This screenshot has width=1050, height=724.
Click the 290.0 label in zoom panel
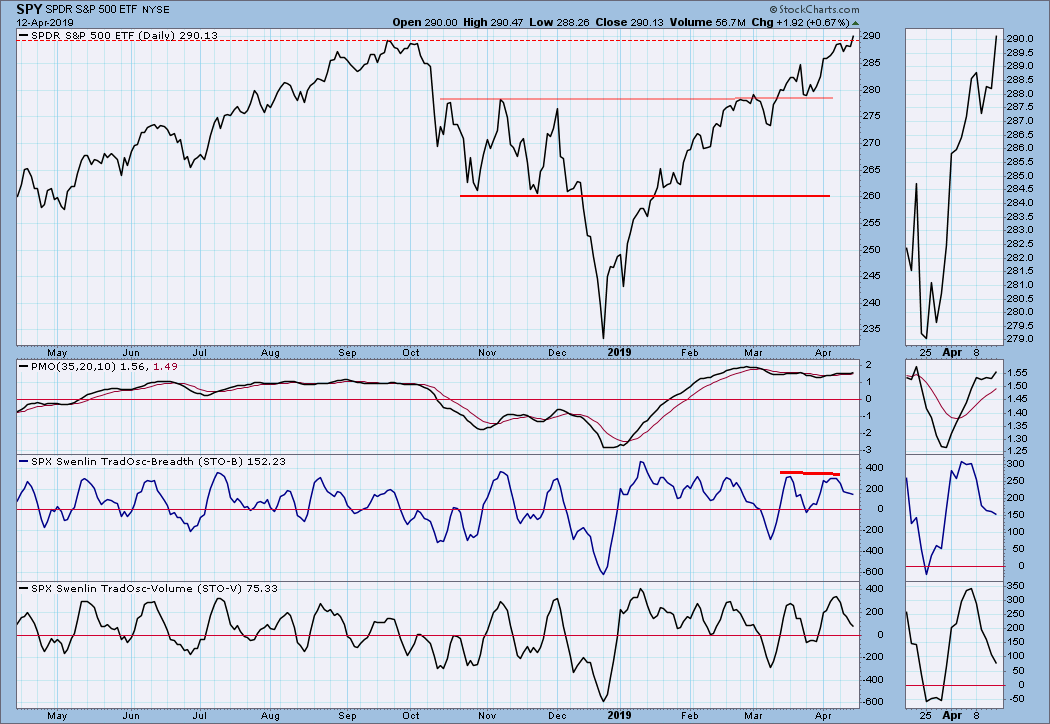[x=1019, y=38]
